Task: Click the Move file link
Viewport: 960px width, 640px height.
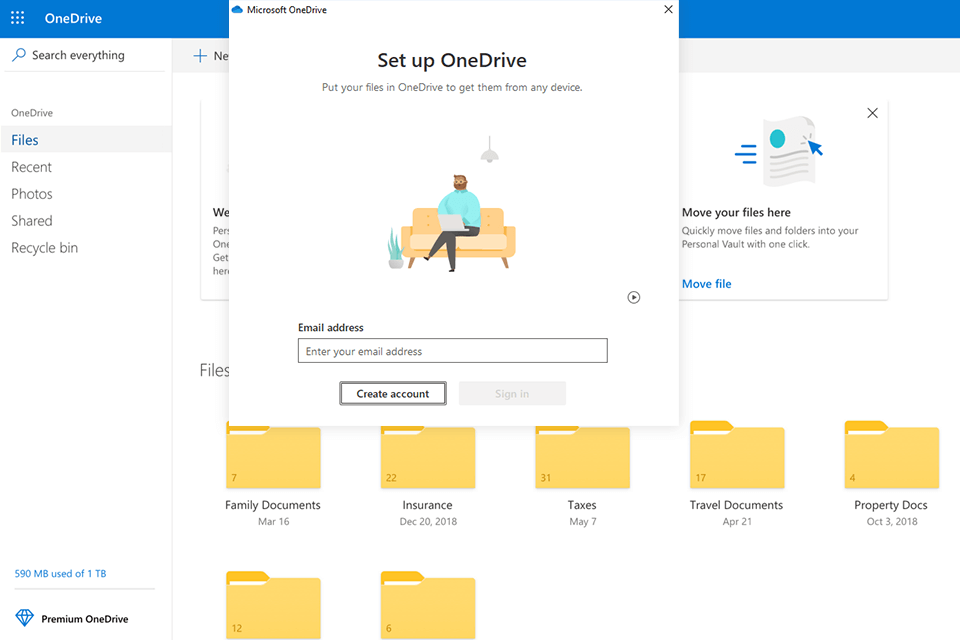Action: click(x=707, y=284)
